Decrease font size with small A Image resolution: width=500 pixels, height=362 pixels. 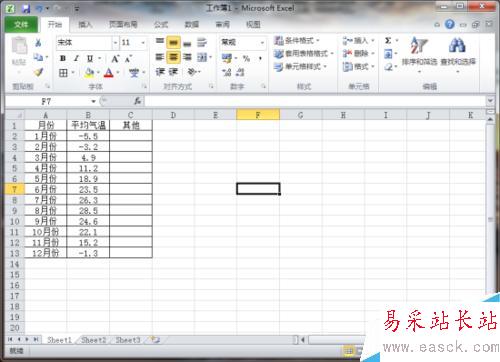click(128, 59)
